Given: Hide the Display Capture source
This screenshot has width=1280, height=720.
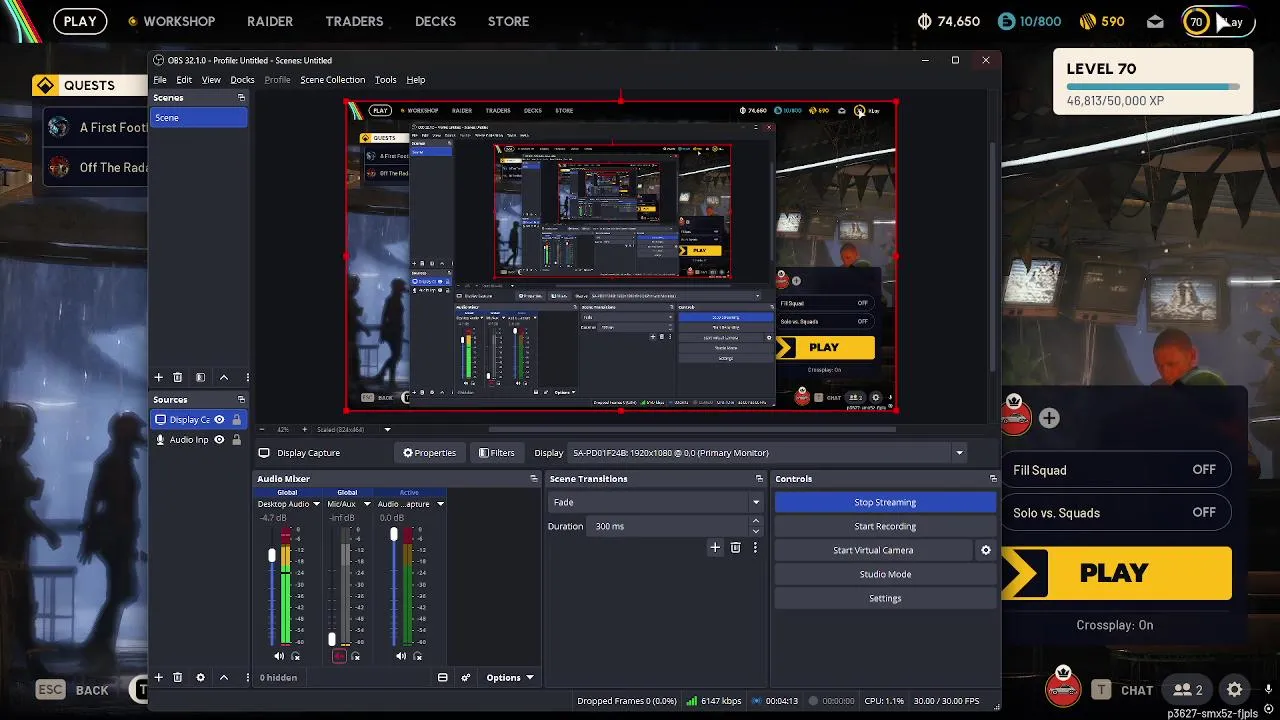Looking at the screenshot, I should [219, 420].
